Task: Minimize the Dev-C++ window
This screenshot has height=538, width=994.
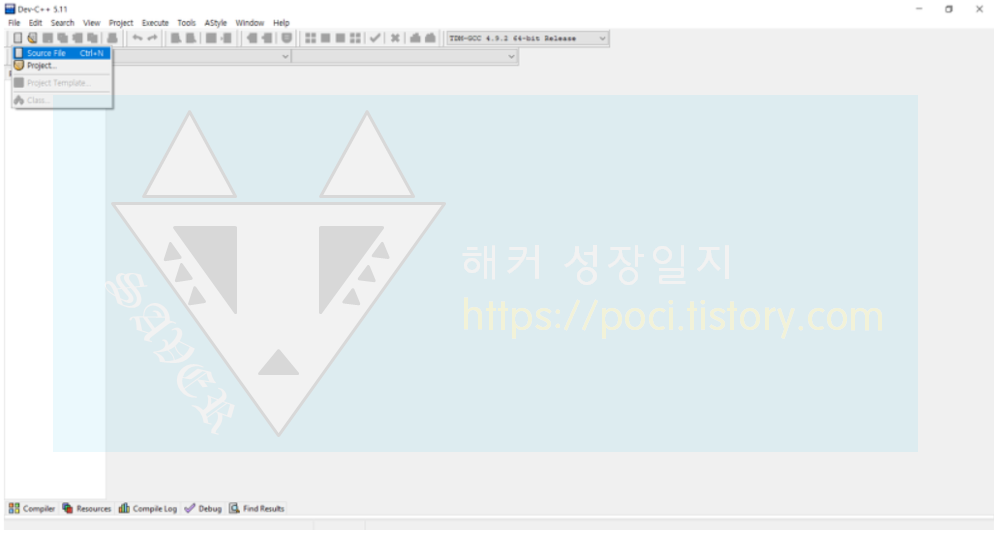Action: [919, 9]
